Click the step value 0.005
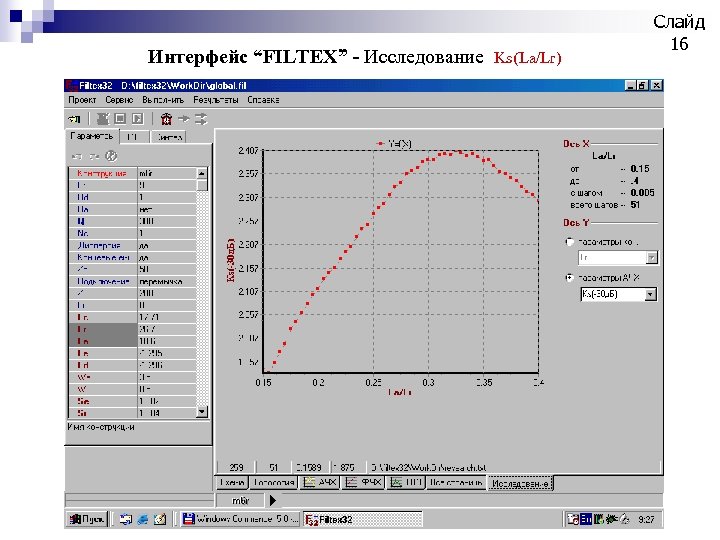 click(x=642, y=192)
